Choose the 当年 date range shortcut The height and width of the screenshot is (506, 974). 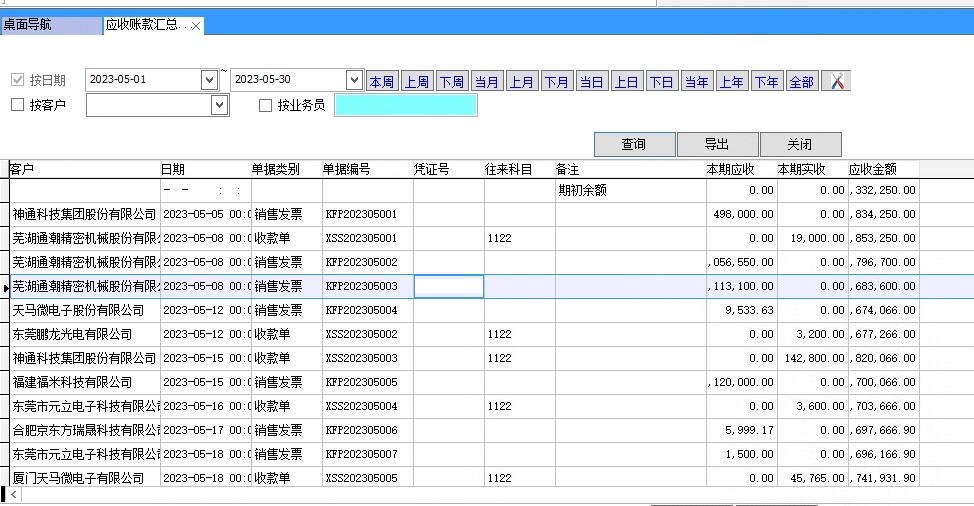tap(696, 82)
